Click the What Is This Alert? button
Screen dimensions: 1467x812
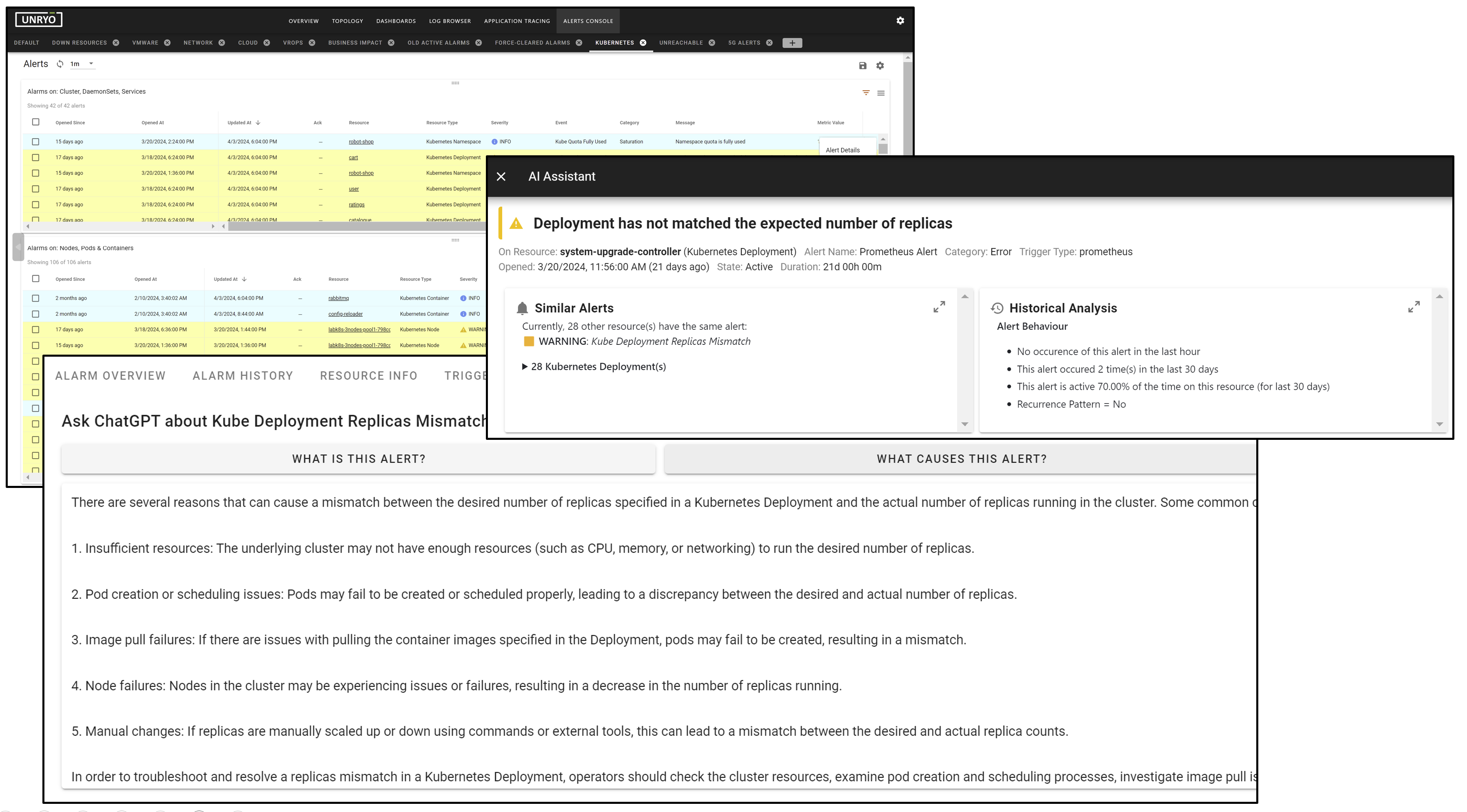pos(359,459)
